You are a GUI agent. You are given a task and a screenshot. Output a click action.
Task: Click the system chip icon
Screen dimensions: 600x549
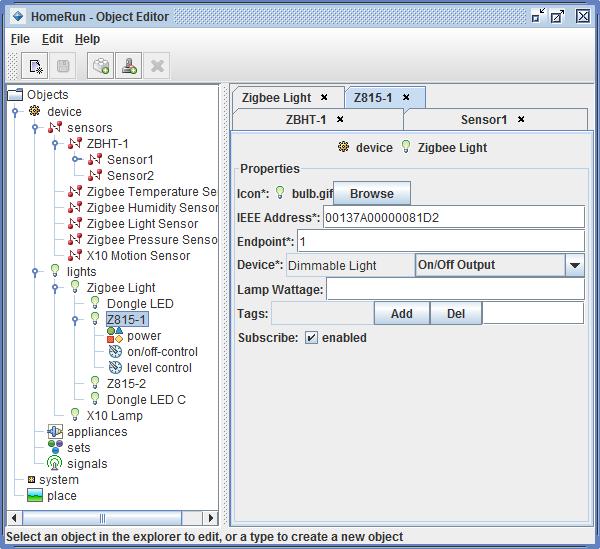point(31,479)
